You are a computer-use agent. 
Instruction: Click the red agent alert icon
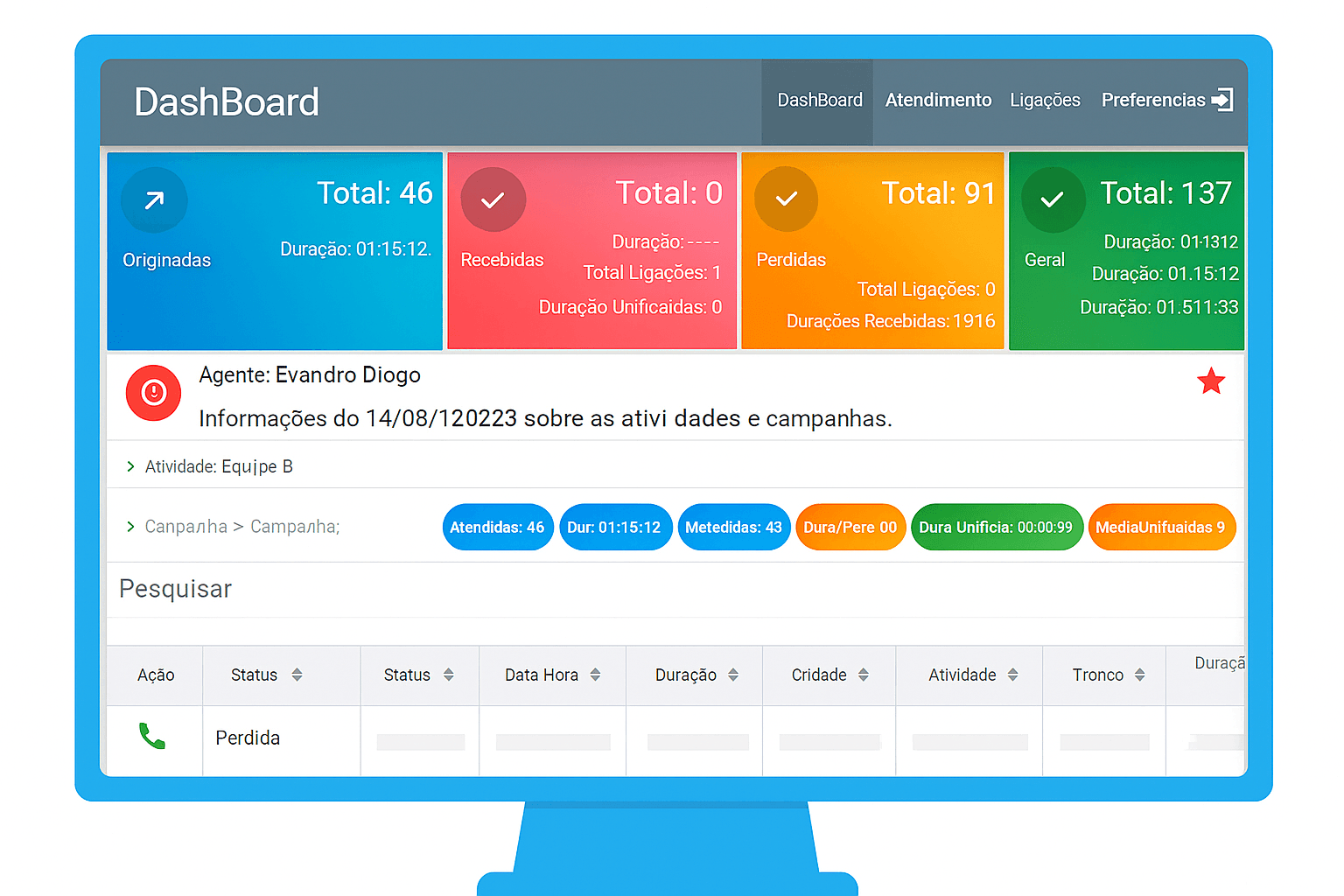pos(154,393)
